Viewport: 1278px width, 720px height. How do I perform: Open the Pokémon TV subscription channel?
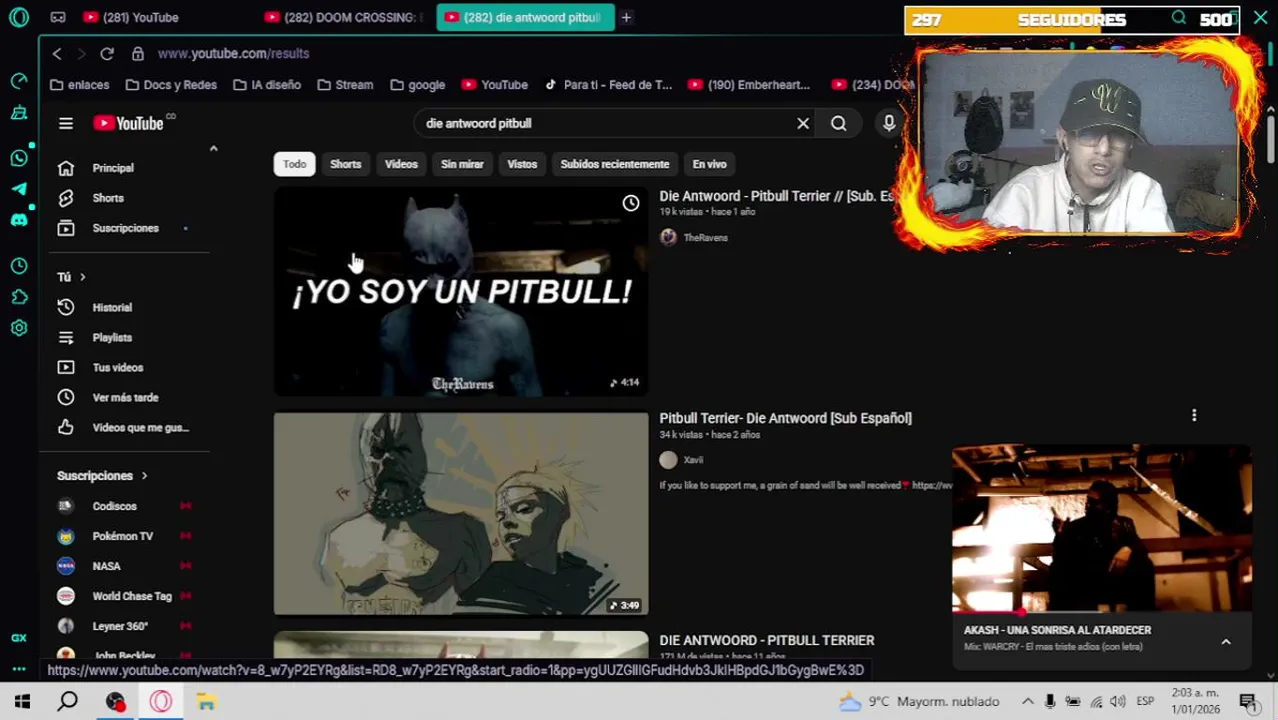(x=124, y=536)
